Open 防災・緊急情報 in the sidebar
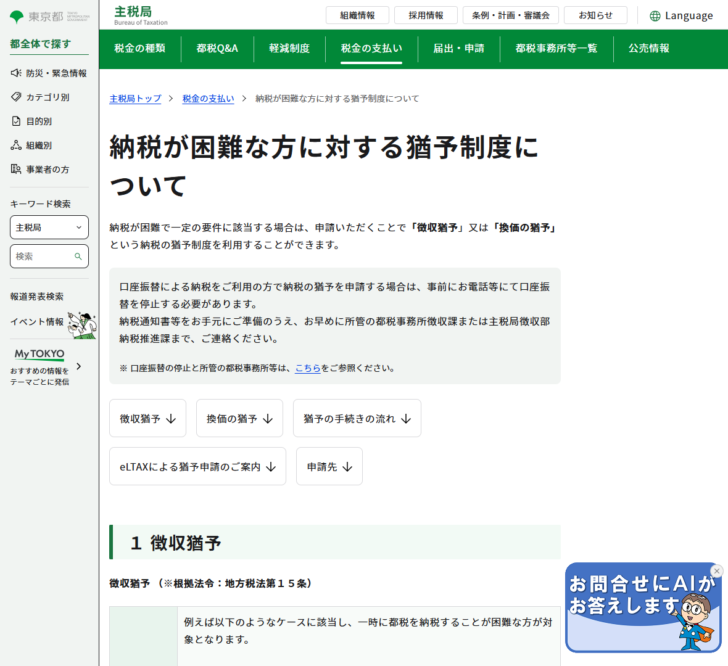 click(x=49, y=73)
